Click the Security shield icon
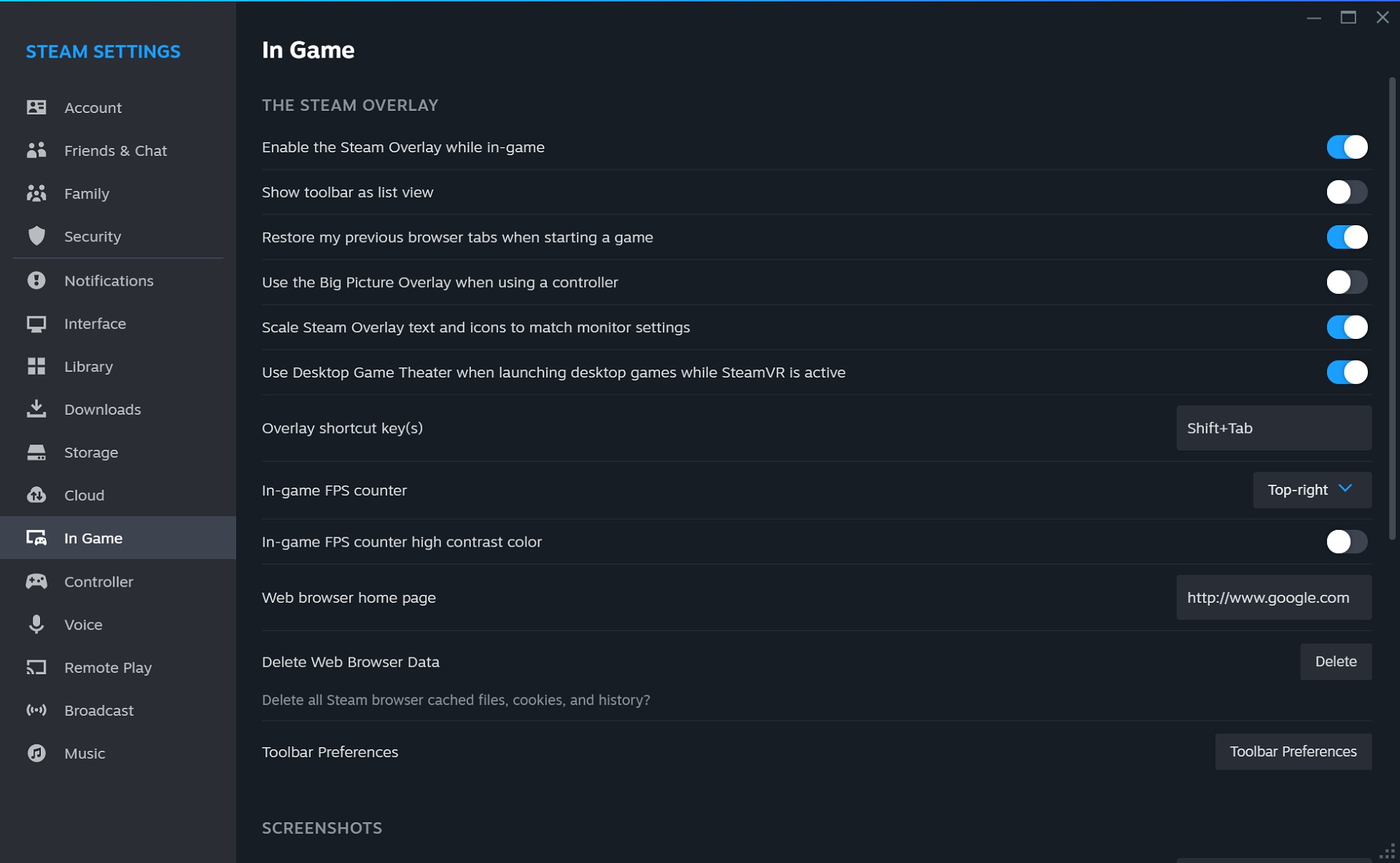This screenshot has height=863, width=1400. click(x=36, y=236)
